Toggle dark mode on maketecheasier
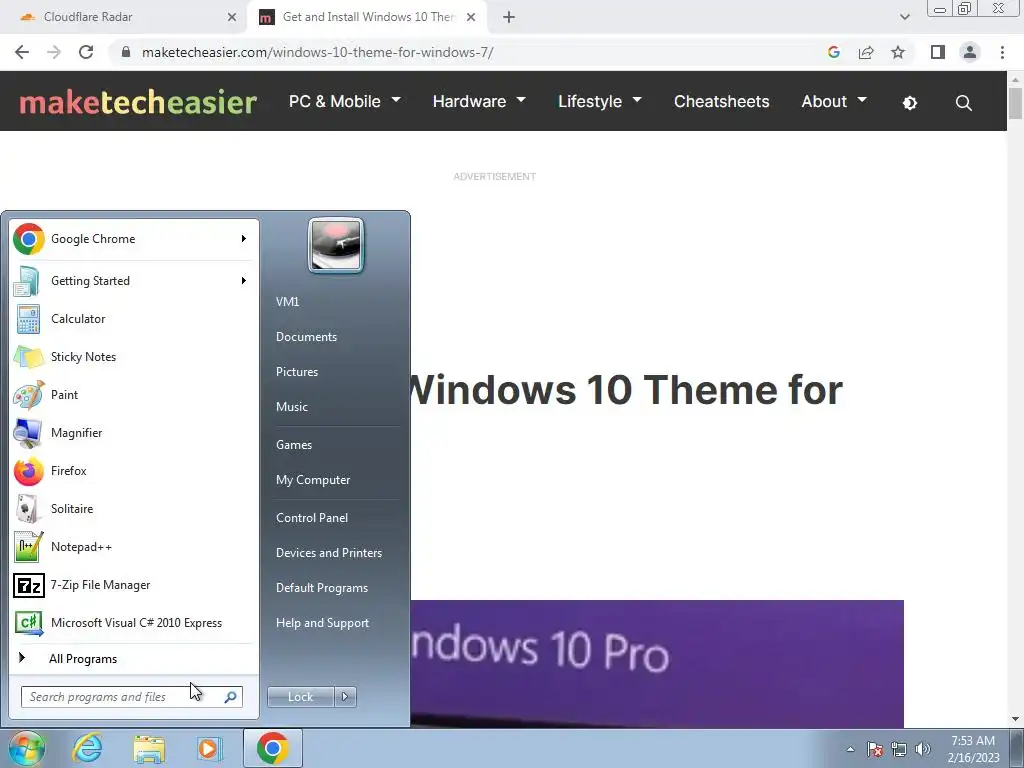The width and height of the screenshot is (1024, 768). (910, 103)
